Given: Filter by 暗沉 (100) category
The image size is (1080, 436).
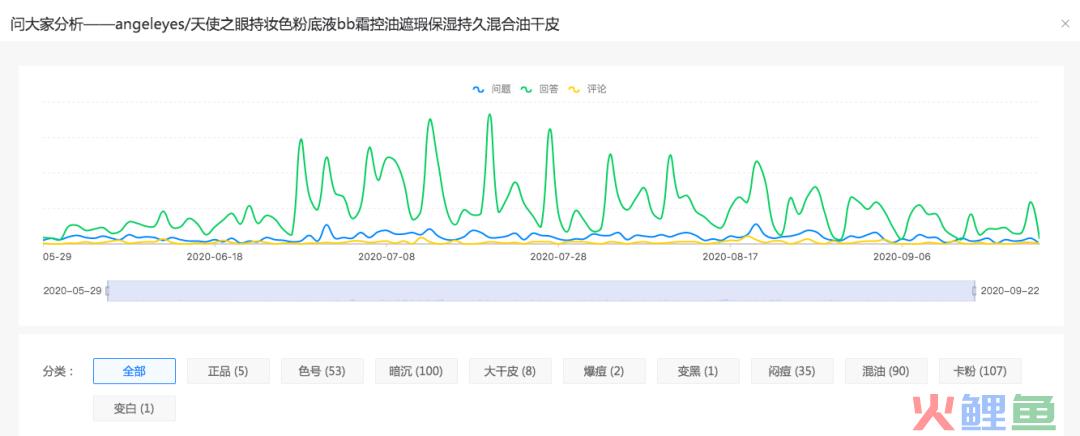Looking at the screenshot, I should click(x=416, y=371).
